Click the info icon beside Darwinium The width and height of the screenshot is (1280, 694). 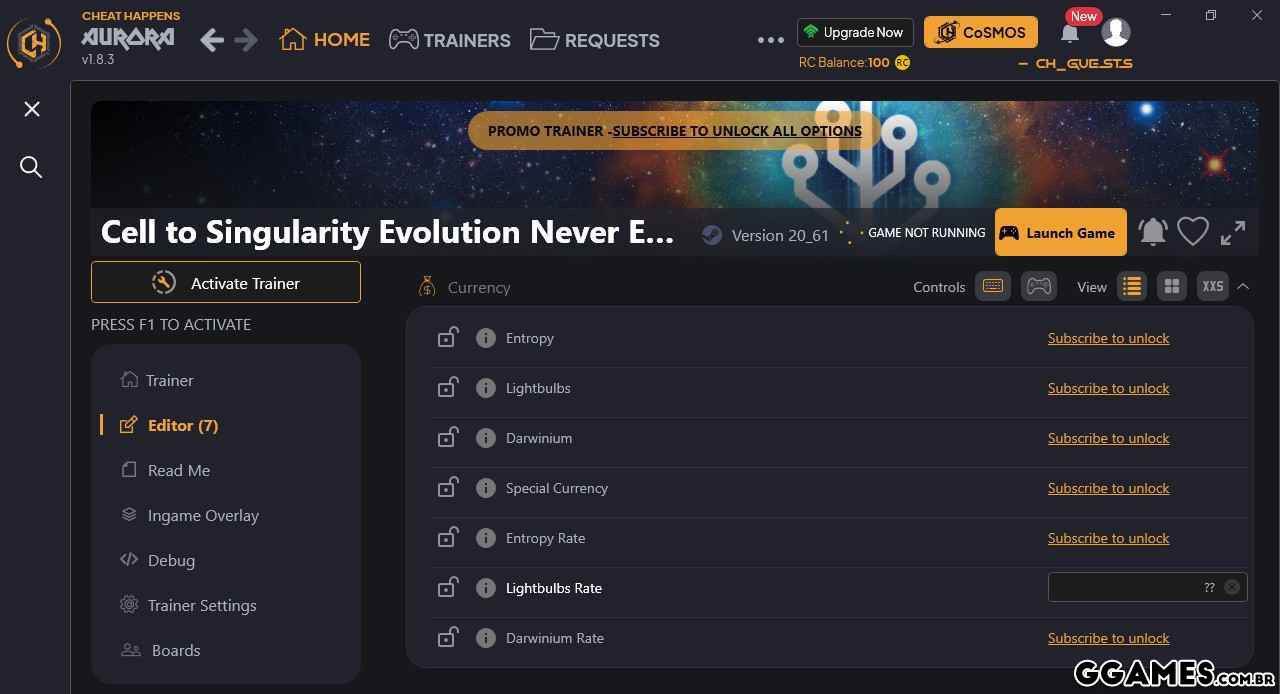click(486, 438)
